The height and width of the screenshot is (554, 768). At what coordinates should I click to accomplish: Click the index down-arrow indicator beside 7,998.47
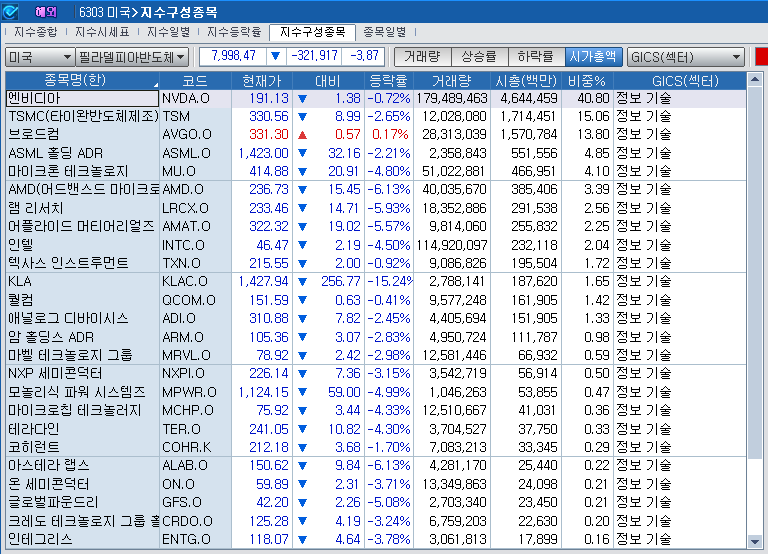coord(275,56)
